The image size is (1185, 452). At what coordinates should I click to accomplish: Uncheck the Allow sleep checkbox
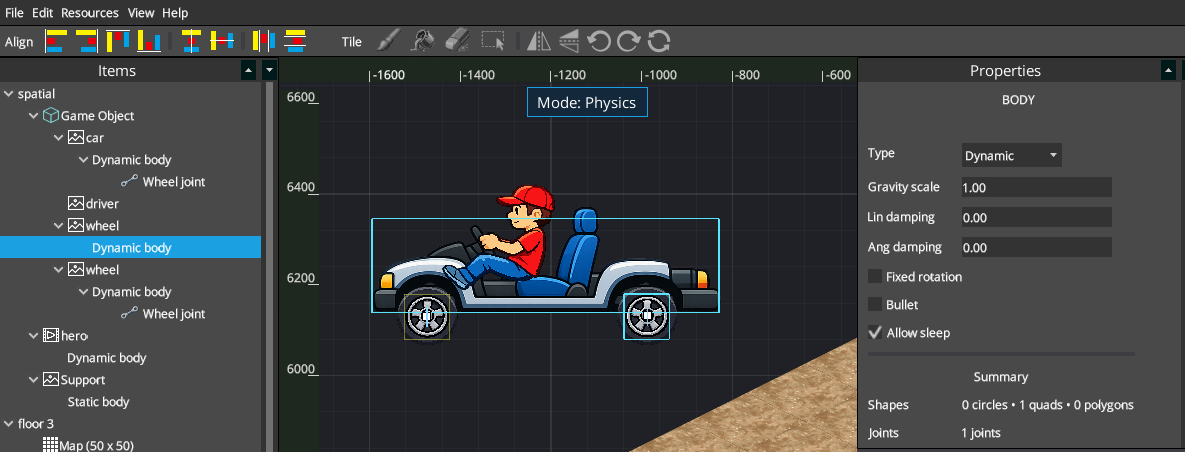875,333
